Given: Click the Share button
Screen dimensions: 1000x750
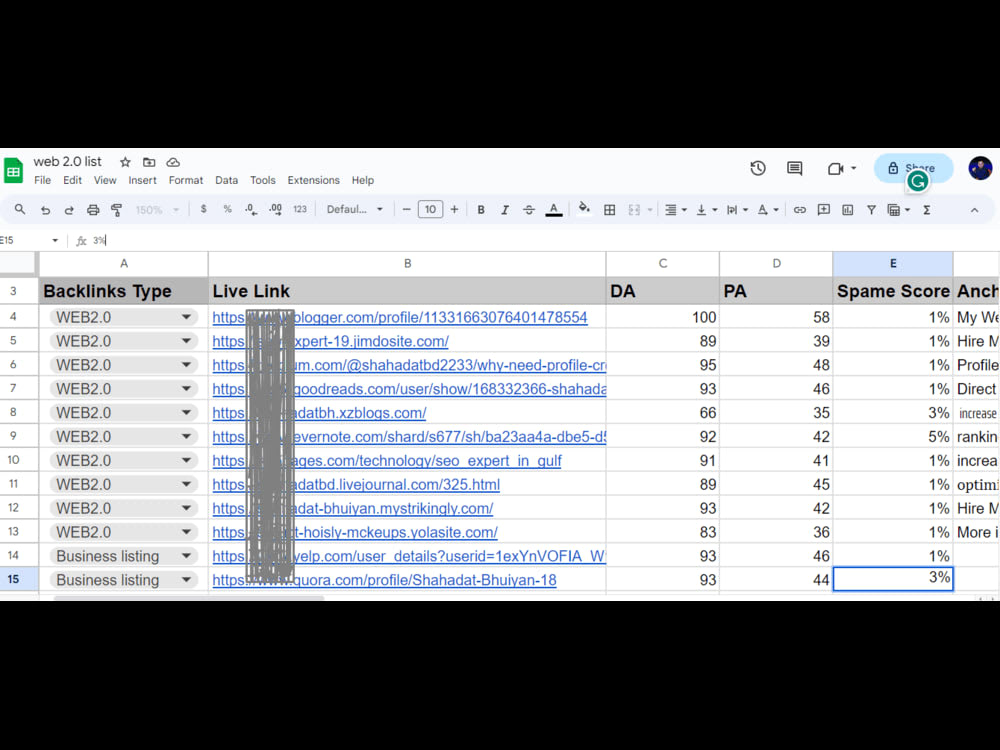Looking at the screenshot, I should click(913, 168).
